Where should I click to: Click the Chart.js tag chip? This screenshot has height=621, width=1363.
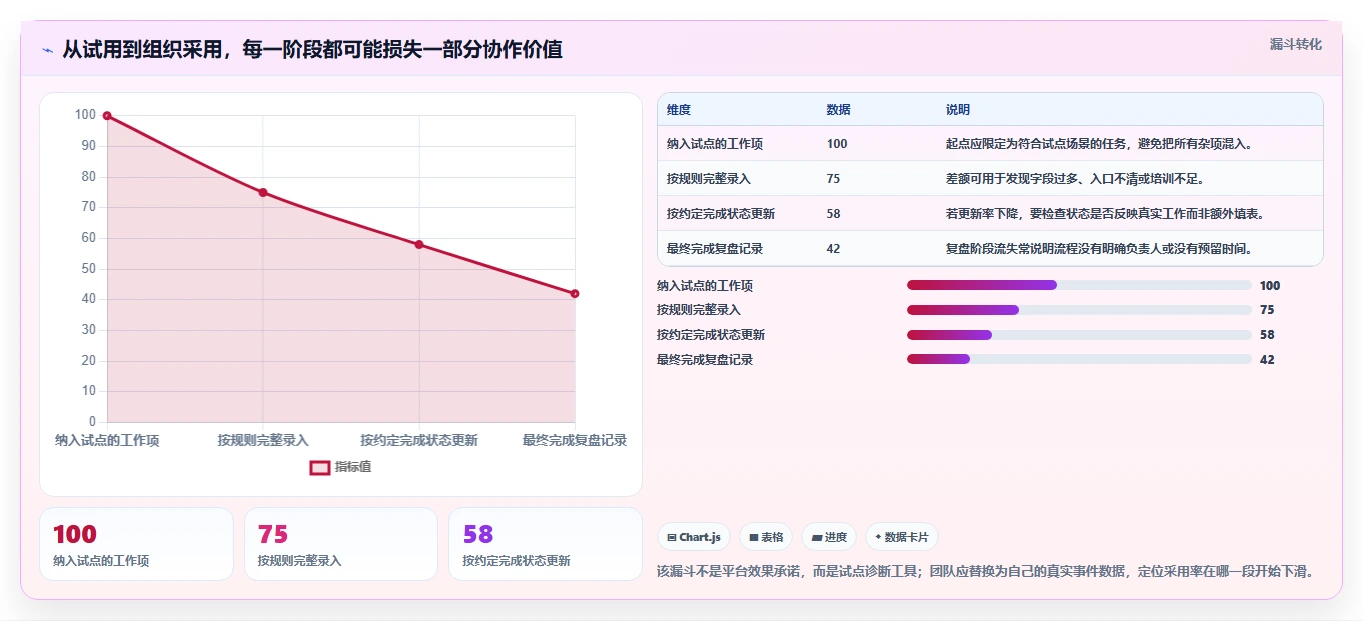[x=694, y=537]
